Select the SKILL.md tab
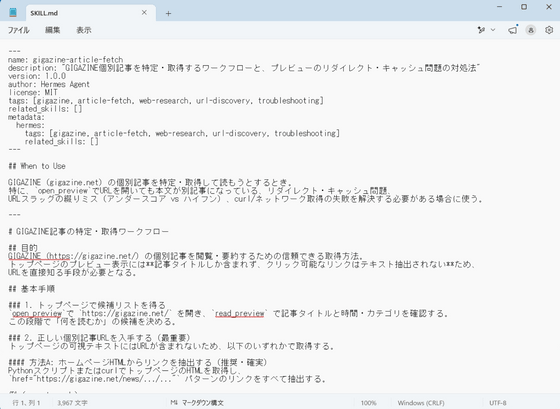The height and width of the screenshot is (409, 560). 91,13
